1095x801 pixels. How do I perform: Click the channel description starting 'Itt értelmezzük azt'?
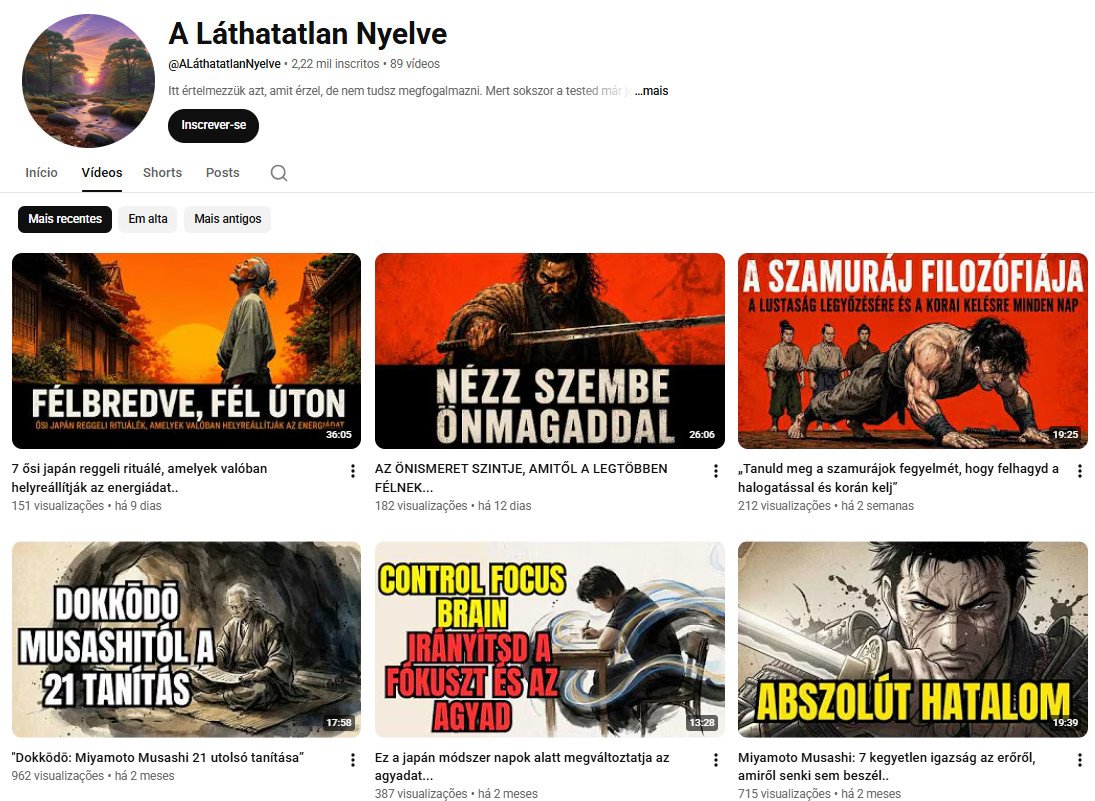399,91
